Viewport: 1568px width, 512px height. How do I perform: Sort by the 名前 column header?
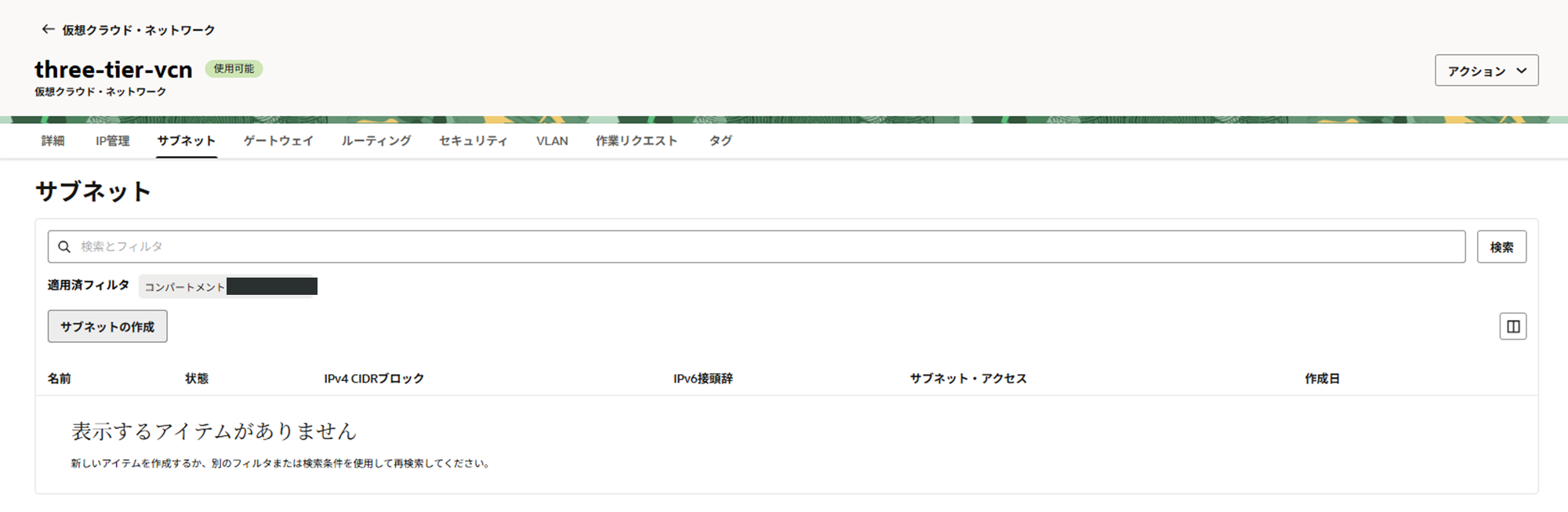[59, 378]
